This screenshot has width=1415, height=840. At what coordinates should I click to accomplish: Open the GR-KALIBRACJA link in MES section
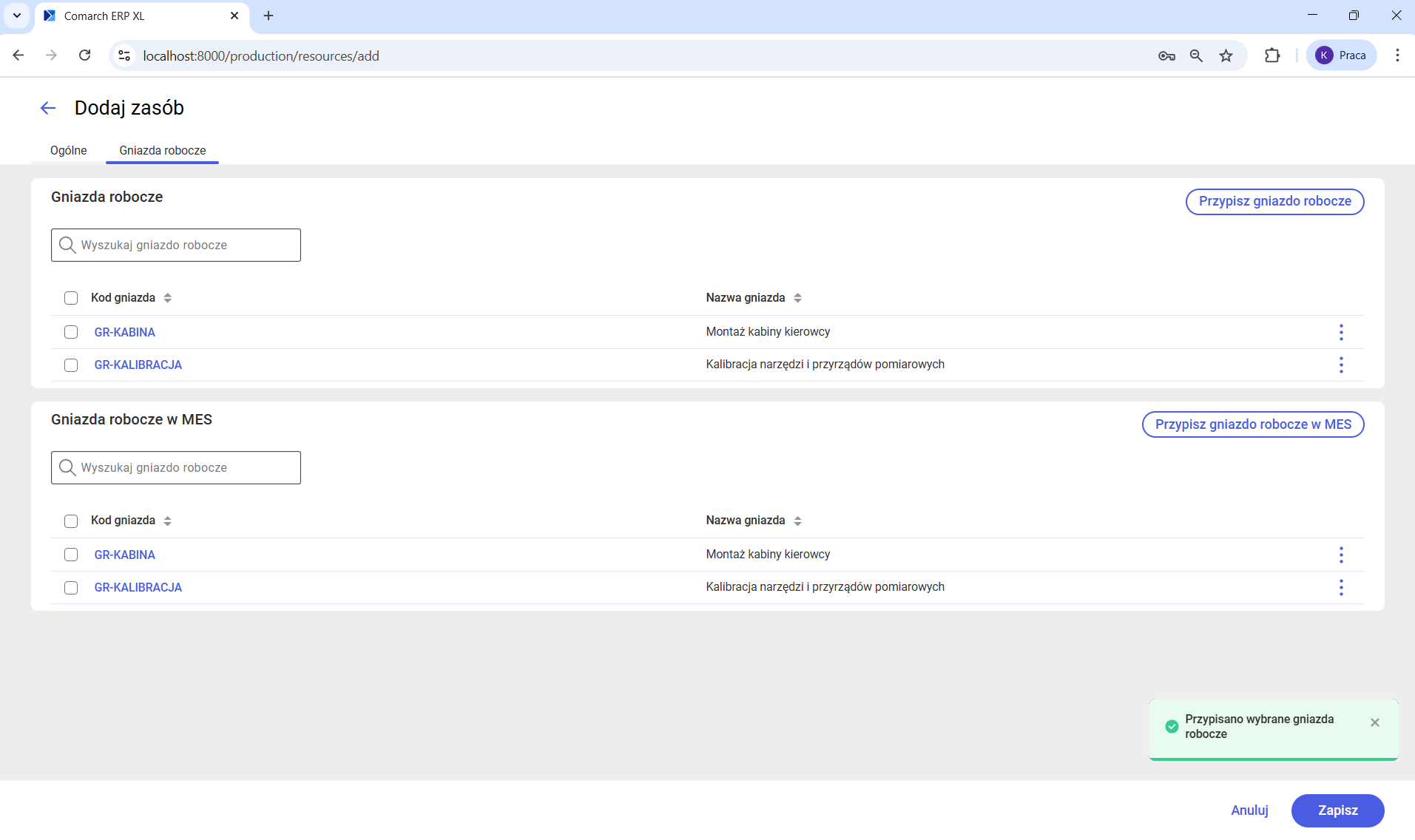[138, 587]
